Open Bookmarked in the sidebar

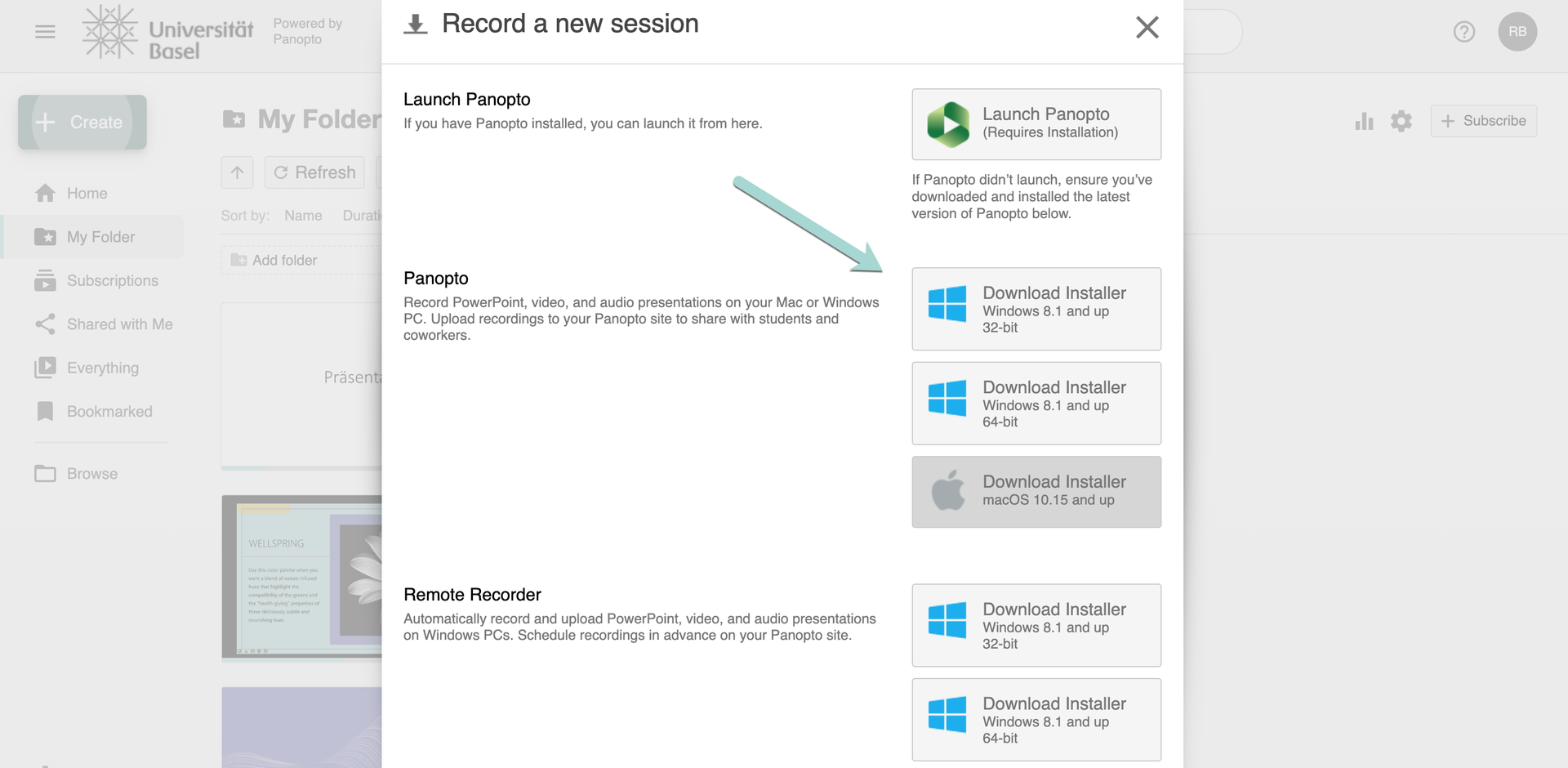click(109, 412)
